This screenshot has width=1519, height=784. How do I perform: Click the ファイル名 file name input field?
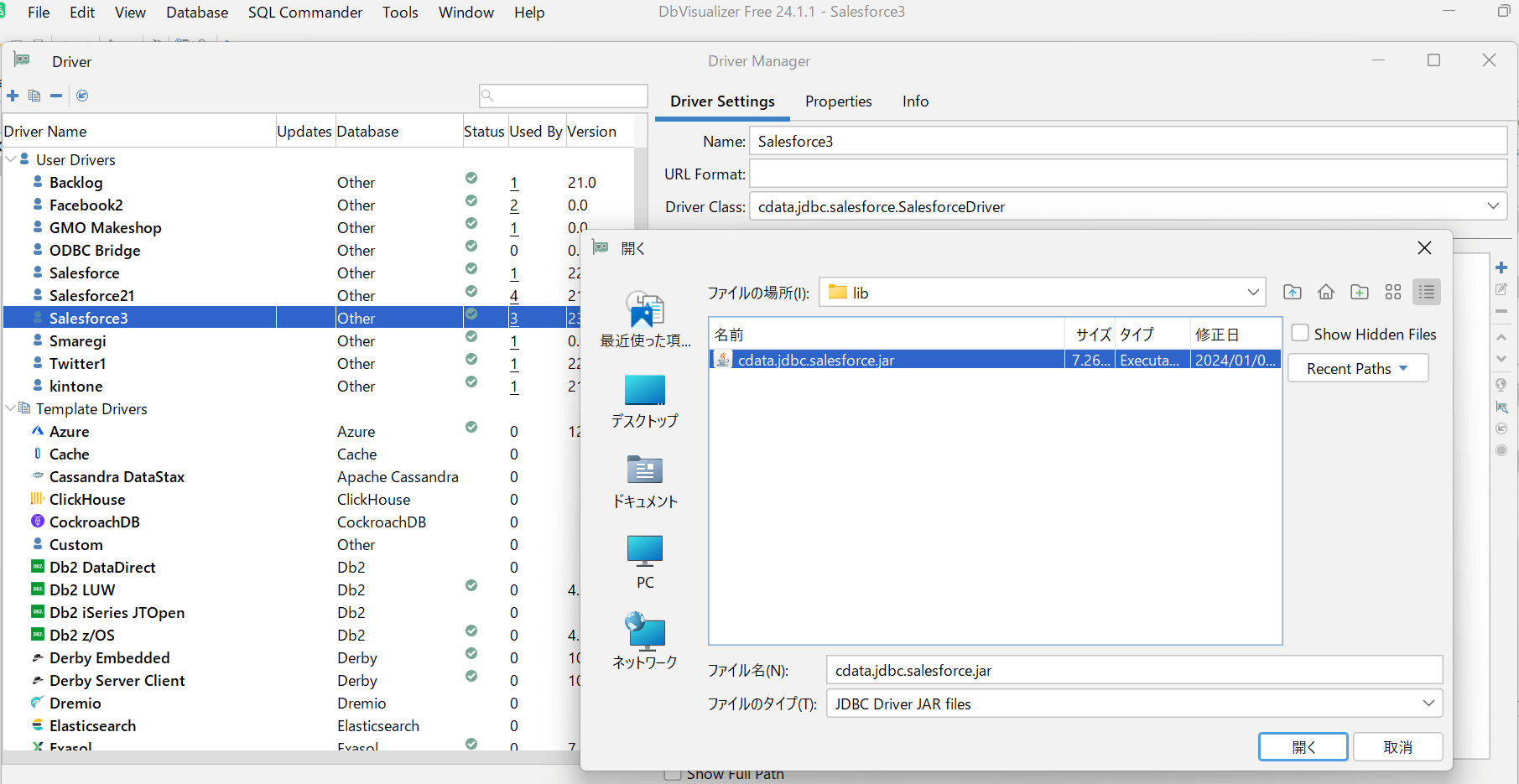click(x=1132, y=671)
